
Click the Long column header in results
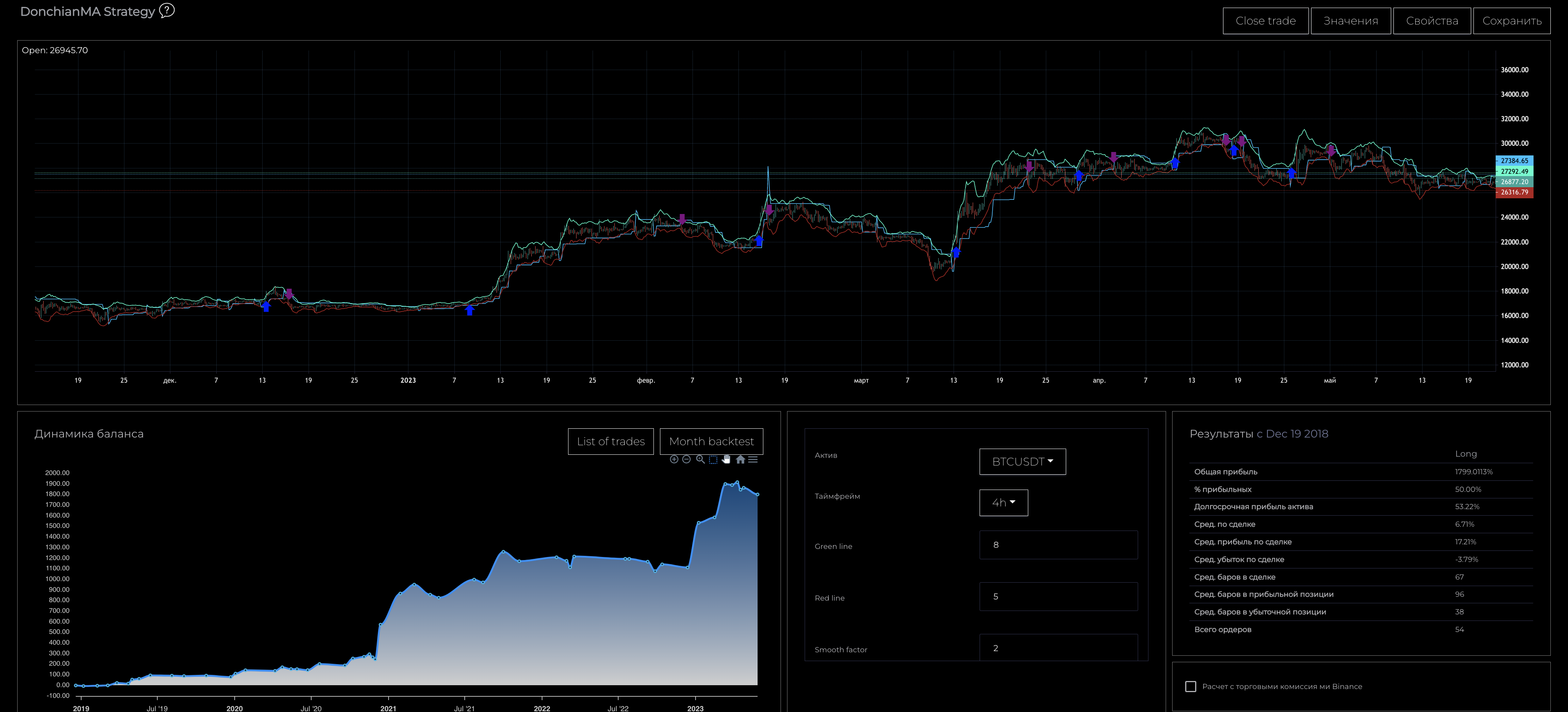pyautogui.click(x=1466, y=454)
